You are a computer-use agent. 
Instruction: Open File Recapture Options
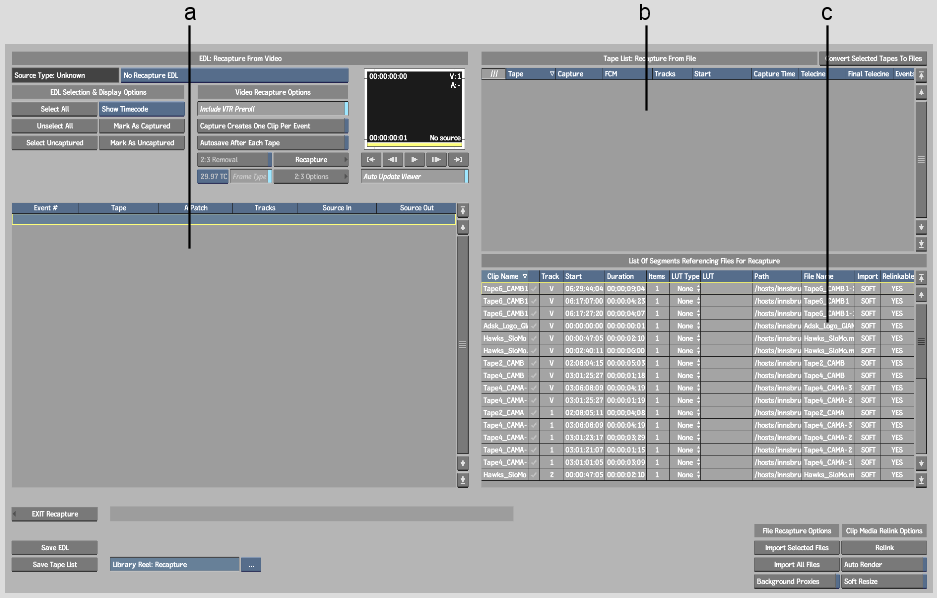tap(797, 531)
